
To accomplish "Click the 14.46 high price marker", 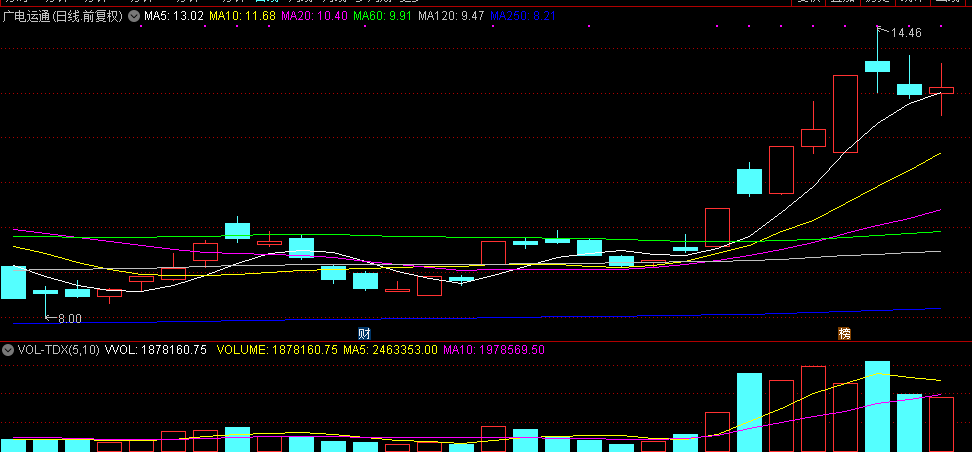I will point(906,33).
